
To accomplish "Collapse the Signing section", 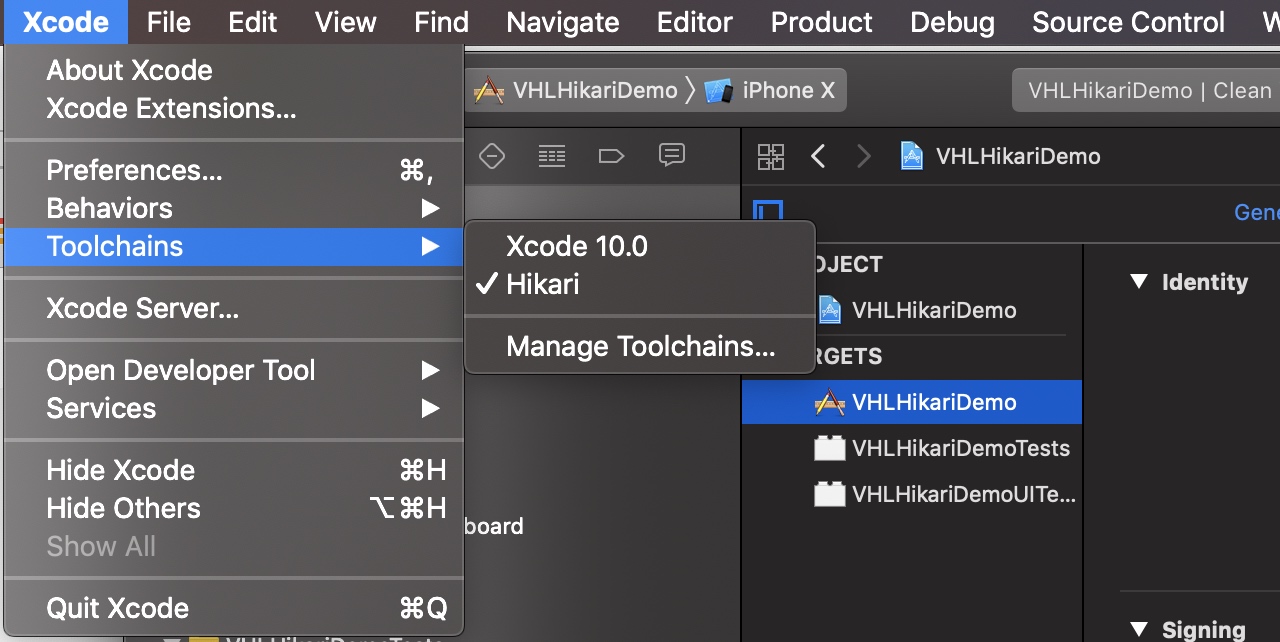I will point(1138,629).
